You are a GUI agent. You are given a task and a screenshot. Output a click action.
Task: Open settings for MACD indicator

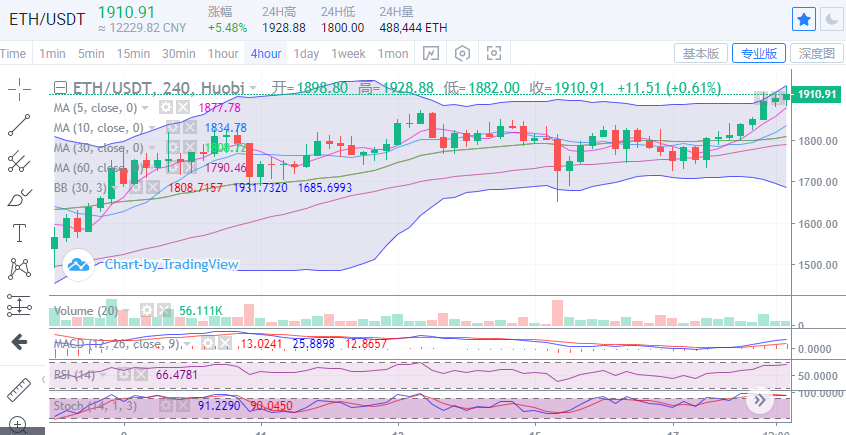click(x=208, y=344)
